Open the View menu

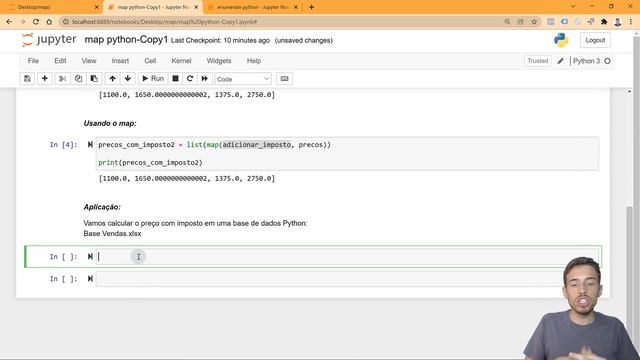[89, 61]
